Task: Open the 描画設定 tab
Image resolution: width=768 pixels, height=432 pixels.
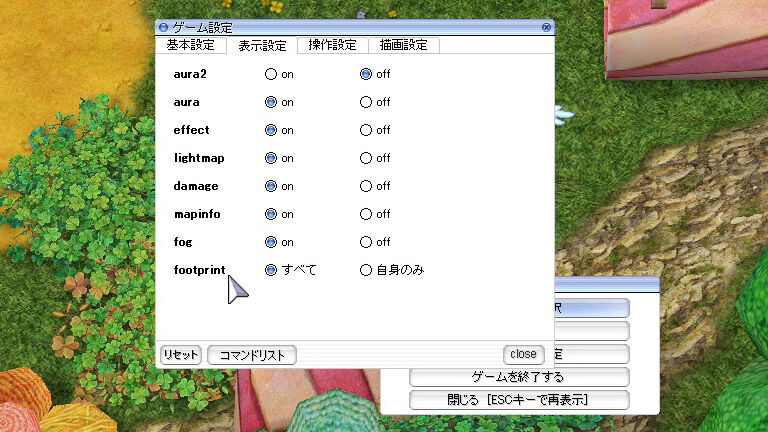Action: (404, 45)
